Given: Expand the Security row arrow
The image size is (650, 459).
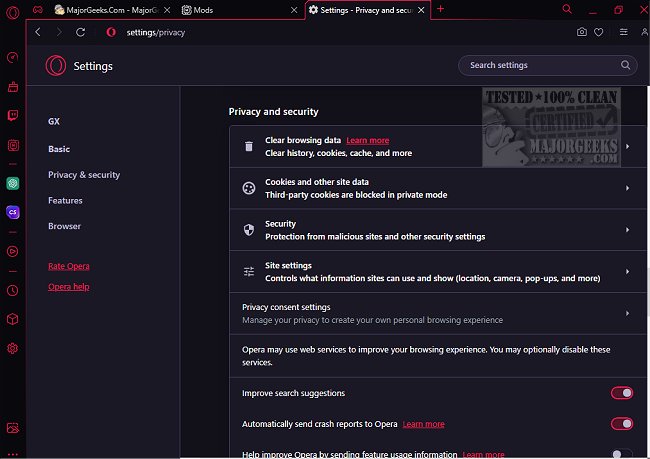Looking at the screenshot, I should pos(628,230).
